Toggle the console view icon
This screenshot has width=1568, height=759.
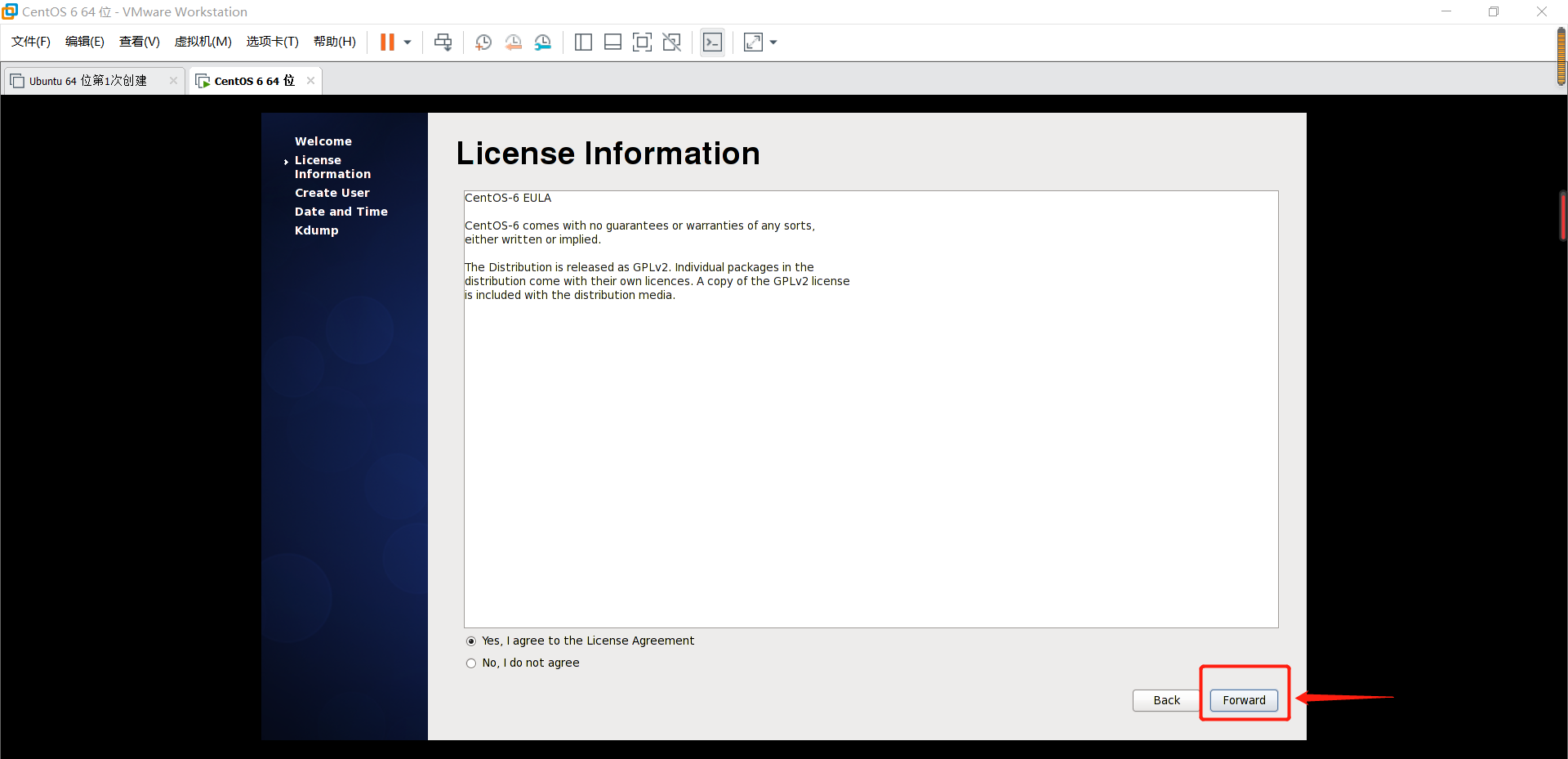[x=712, y=42]
